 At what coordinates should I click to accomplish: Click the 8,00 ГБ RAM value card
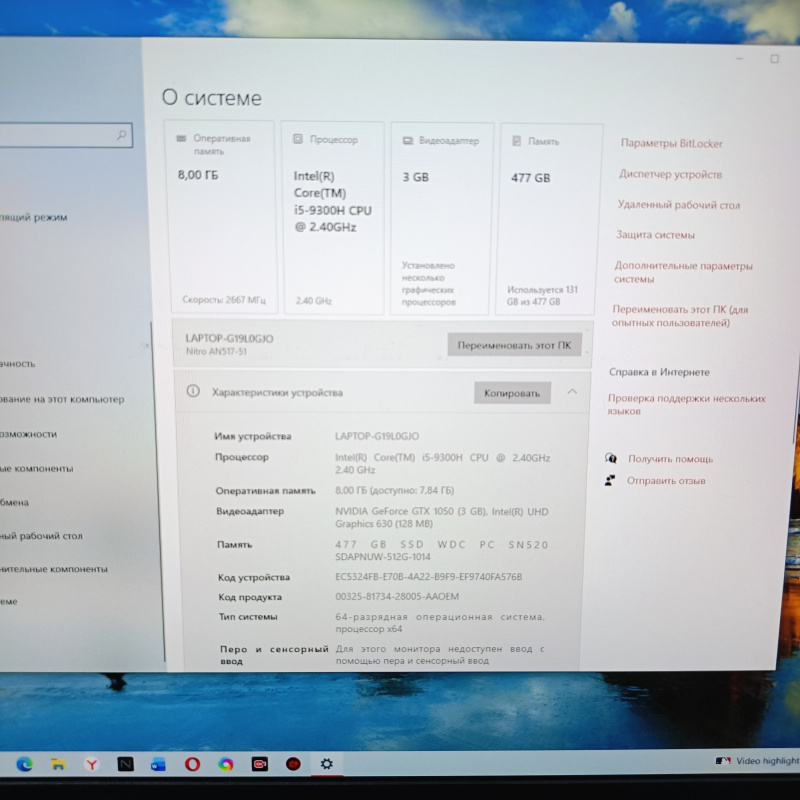pos(221,217)
